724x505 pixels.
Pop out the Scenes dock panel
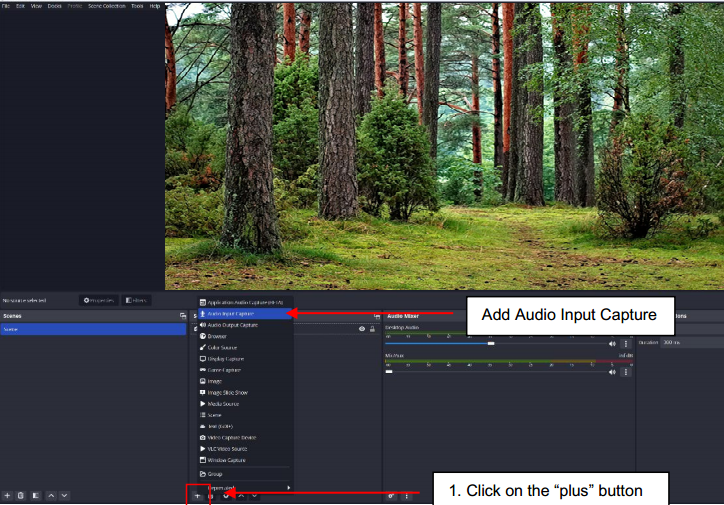coord(183,316)
